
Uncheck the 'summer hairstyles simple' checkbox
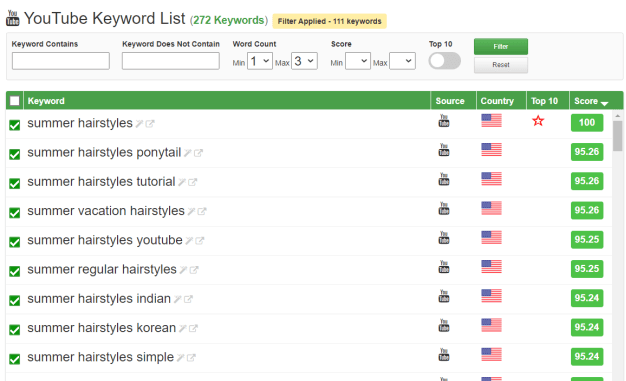(15, 359)
